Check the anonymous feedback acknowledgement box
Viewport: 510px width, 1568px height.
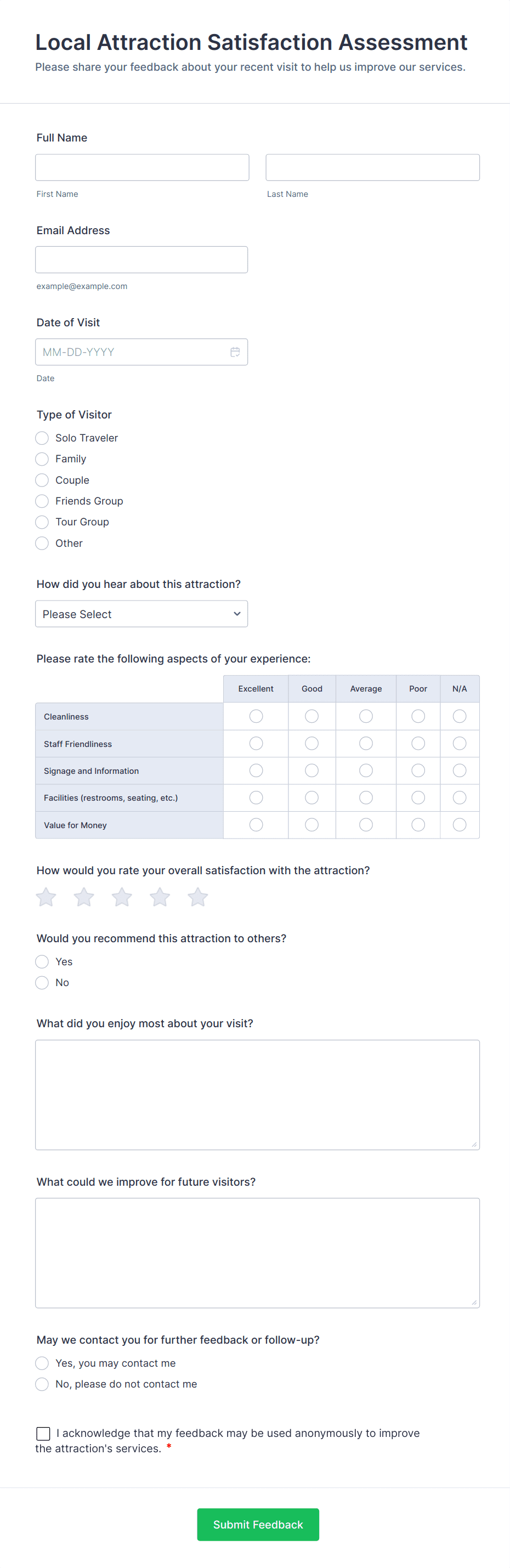click(x=43, y=1434)
